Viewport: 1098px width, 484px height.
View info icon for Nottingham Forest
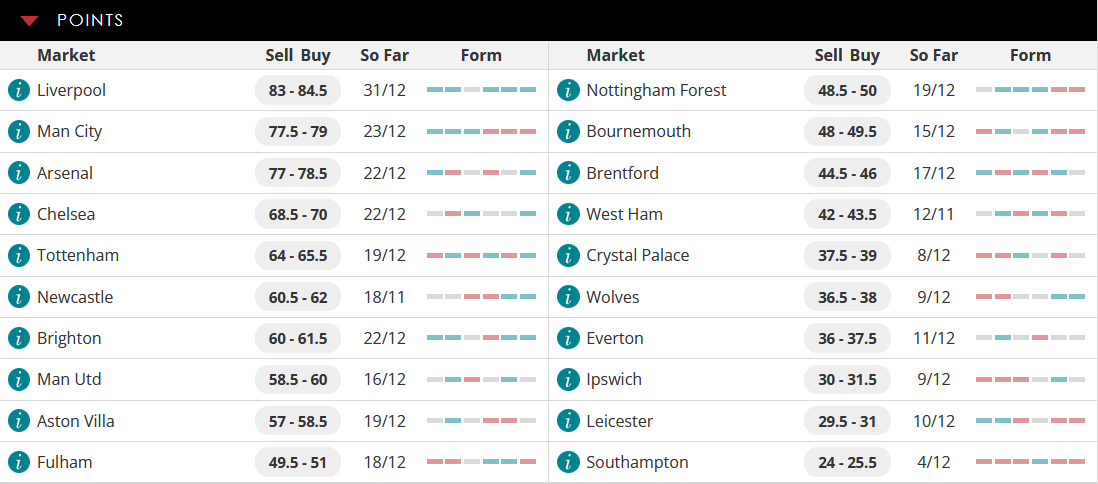point(568,90)
